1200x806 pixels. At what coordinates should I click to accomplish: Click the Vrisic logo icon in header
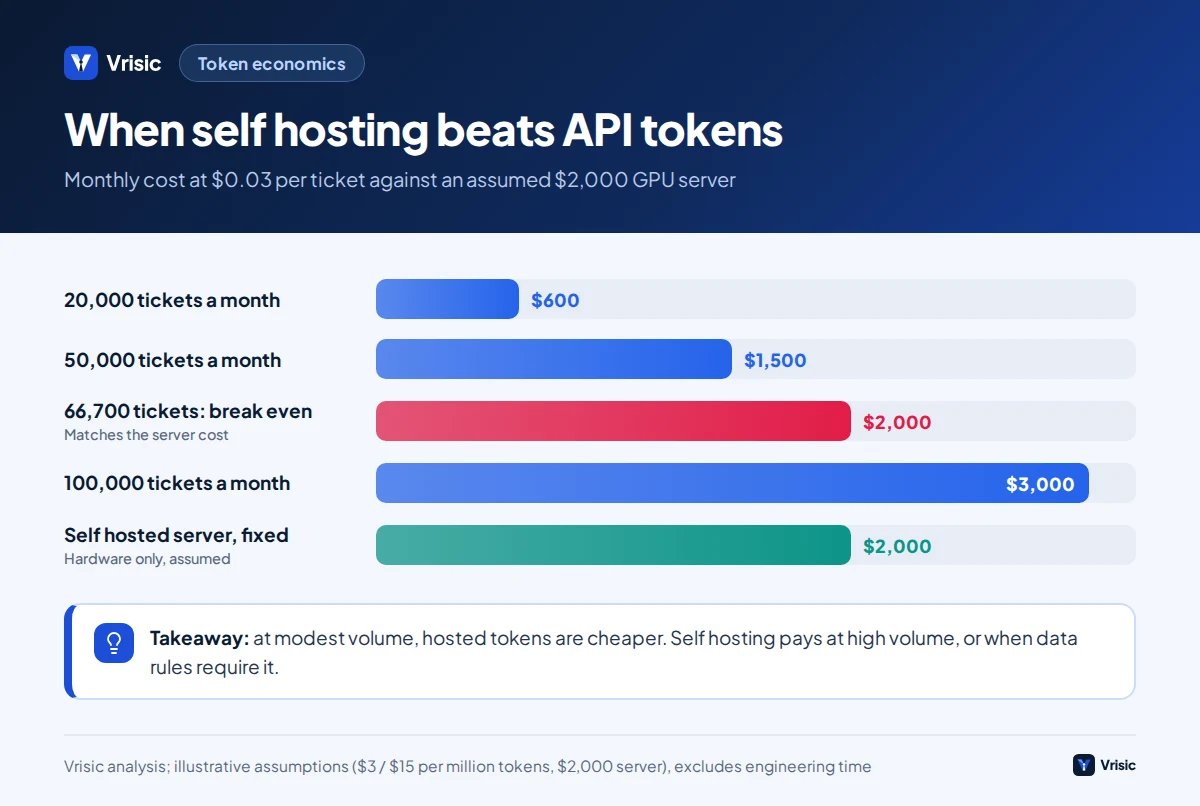point(81,63)
